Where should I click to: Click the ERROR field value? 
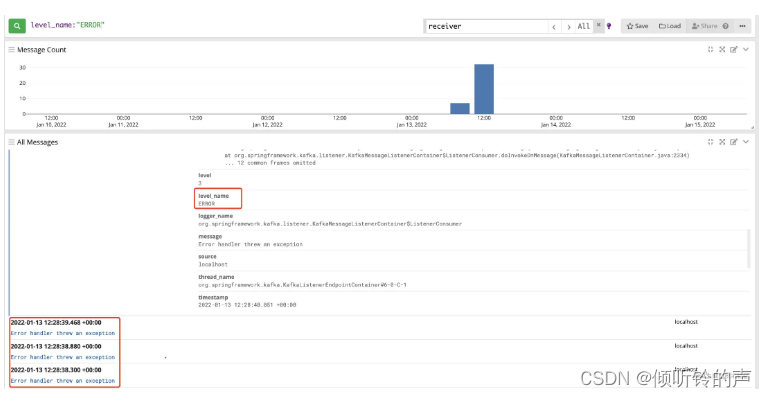coord(207,203)
